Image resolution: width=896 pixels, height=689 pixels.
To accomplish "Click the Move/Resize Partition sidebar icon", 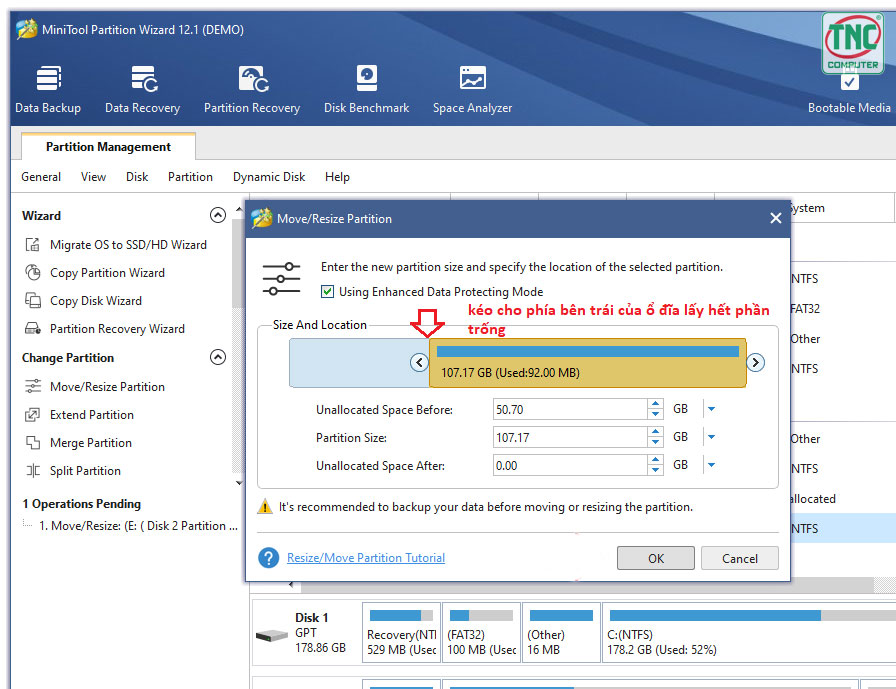I will [x=33, y=387].
